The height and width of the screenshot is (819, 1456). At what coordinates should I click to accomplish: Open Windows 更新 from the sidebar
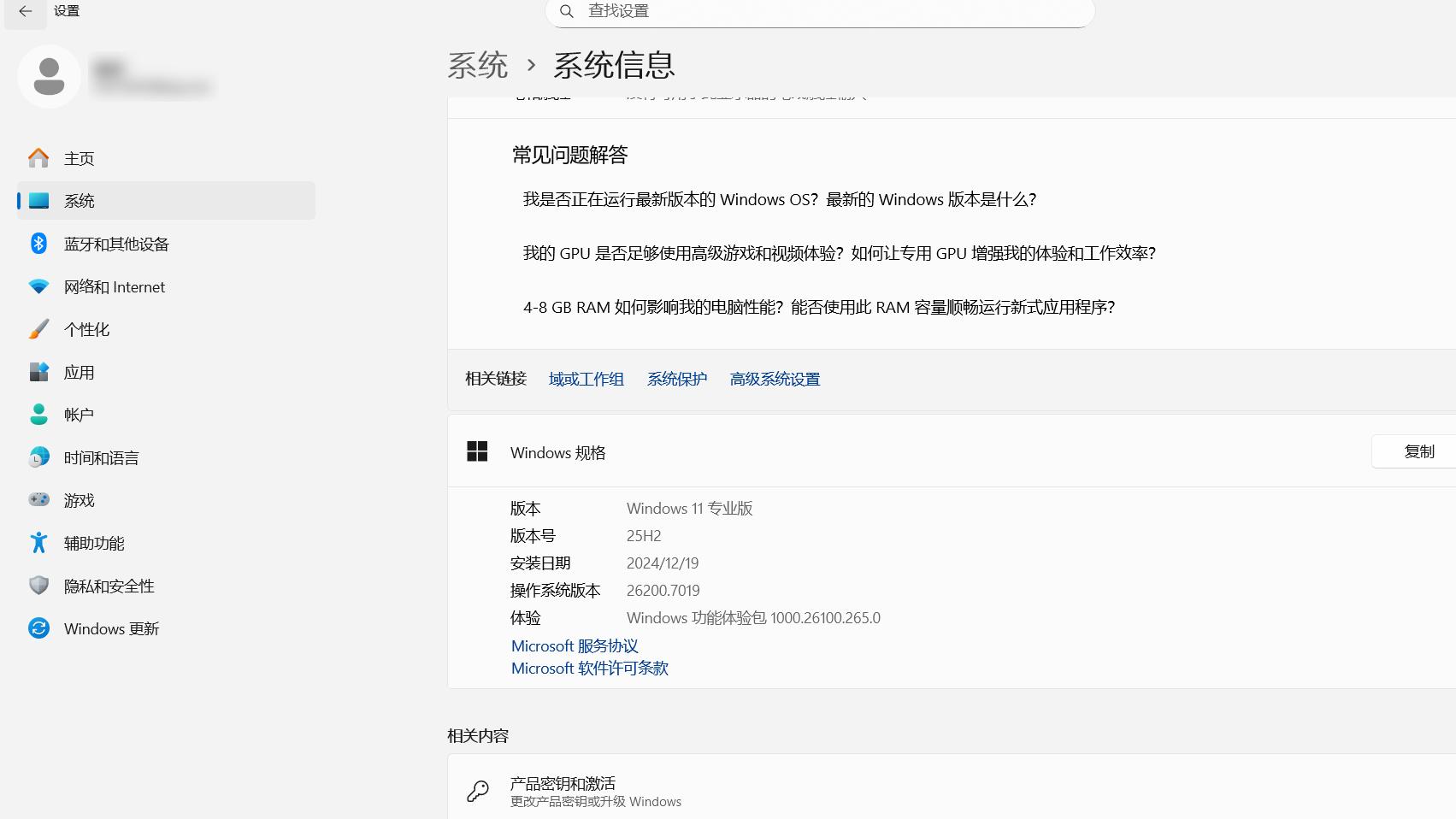pos(111,628)
